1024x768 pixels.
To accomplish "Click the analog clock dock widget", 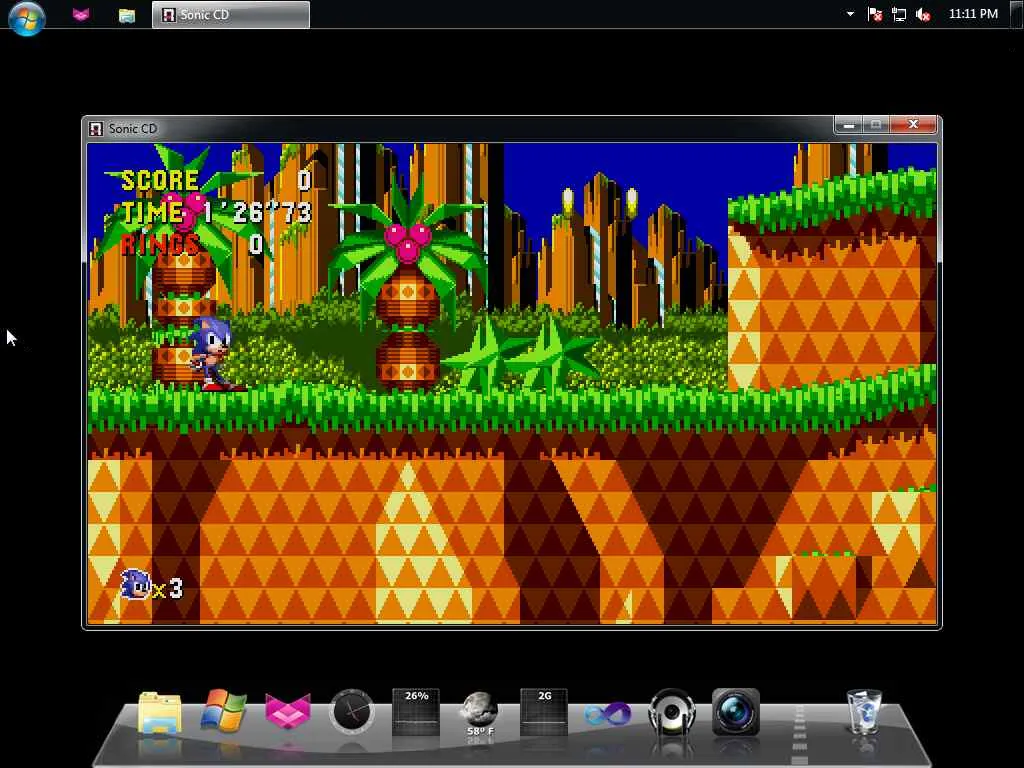I will (352, 711).
